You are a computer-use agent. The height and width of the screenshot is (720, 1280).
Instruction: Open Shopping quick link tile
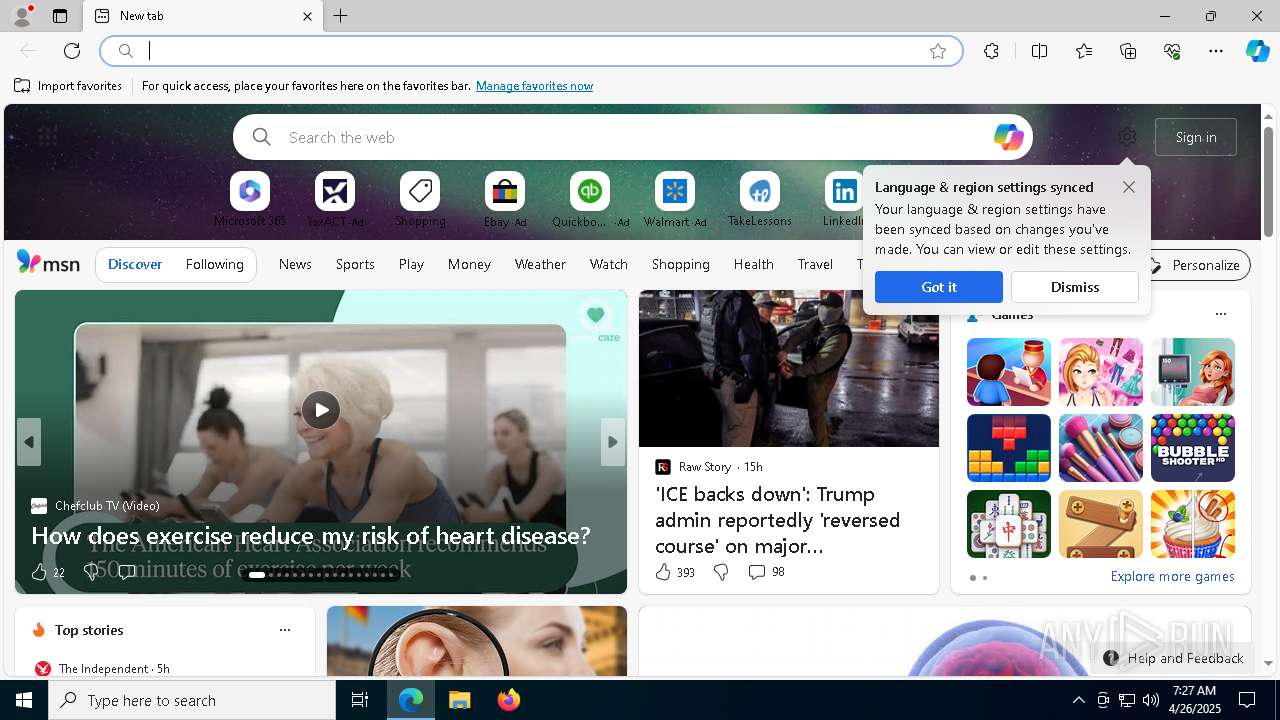point(420,200)
